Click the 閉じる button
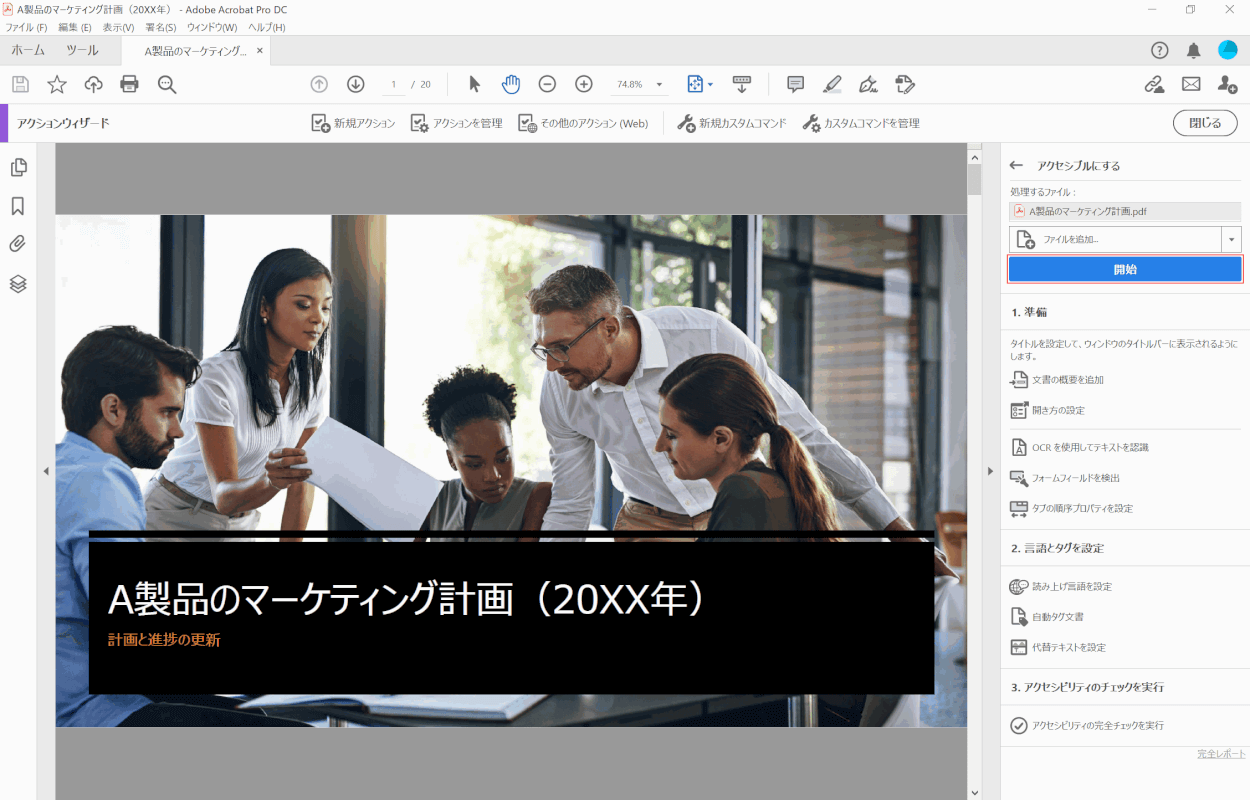Image resolution: width=1250 pixels, height=800 pixels. coord(1205,123)
